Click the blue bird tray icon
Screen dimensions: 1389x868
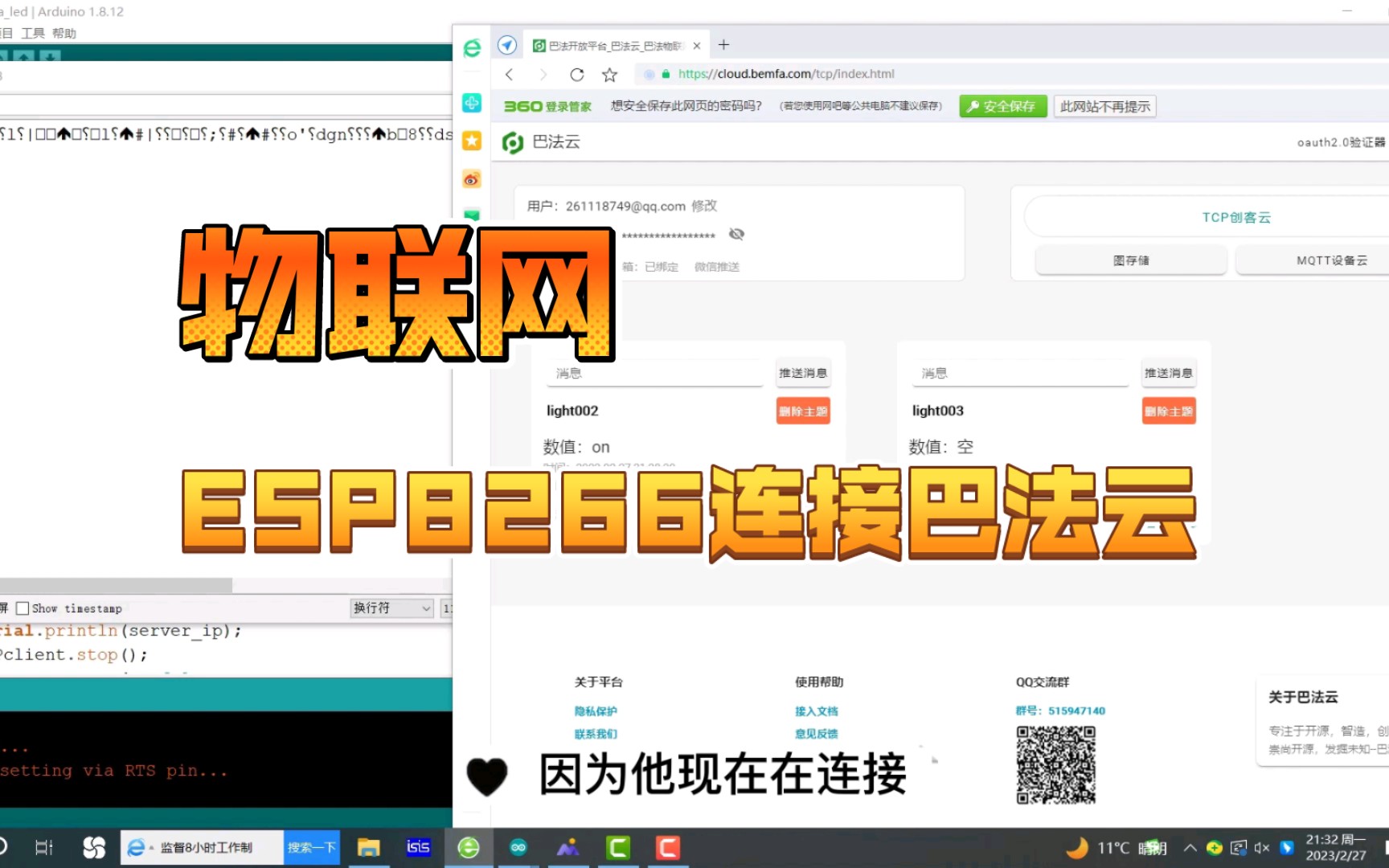pyautogui.click(x=1287, y=848)
